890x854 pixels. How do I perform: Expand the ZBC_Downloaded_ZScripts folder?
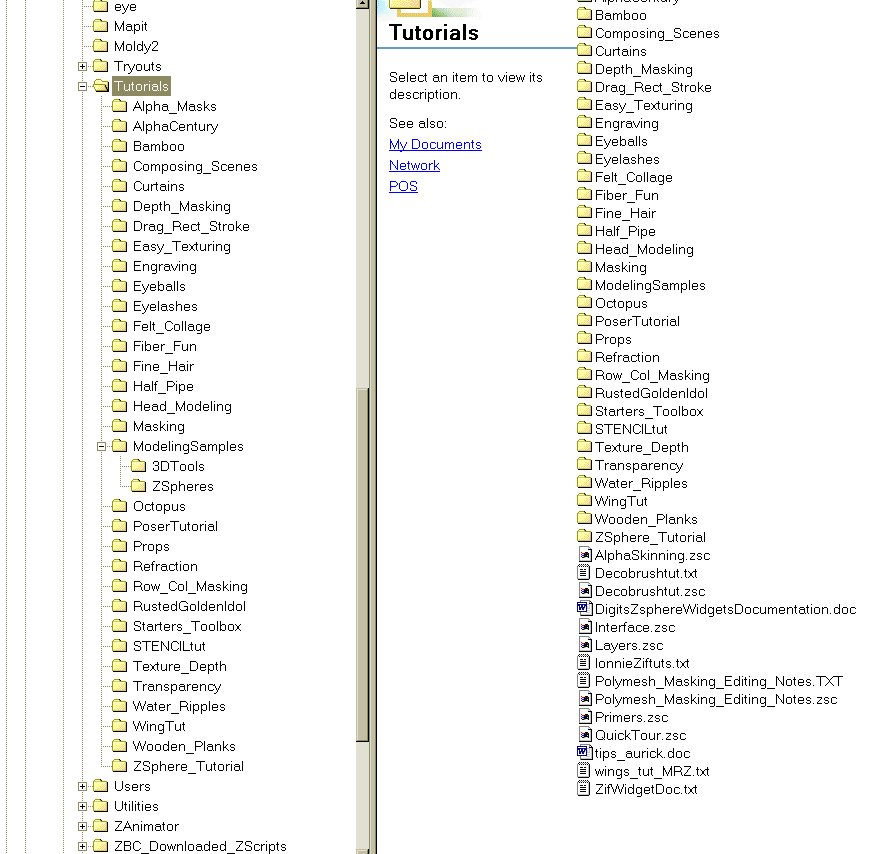[x=82, y=846]
